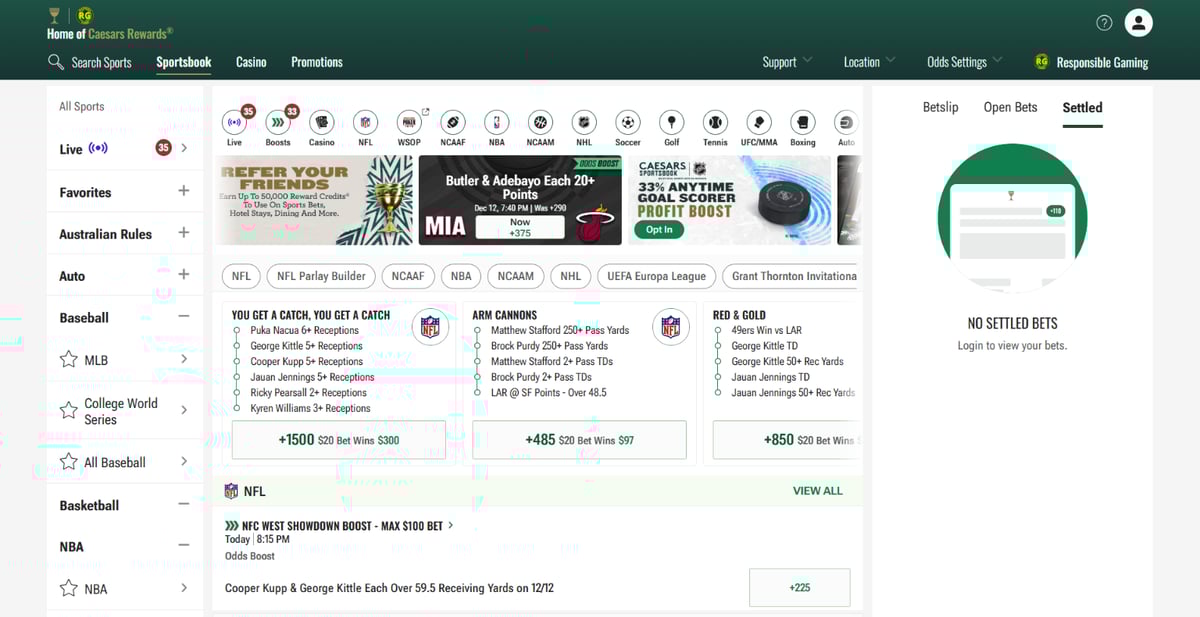
Task: Expand the Favorites section plus sign
Action: tap(184, 191)
